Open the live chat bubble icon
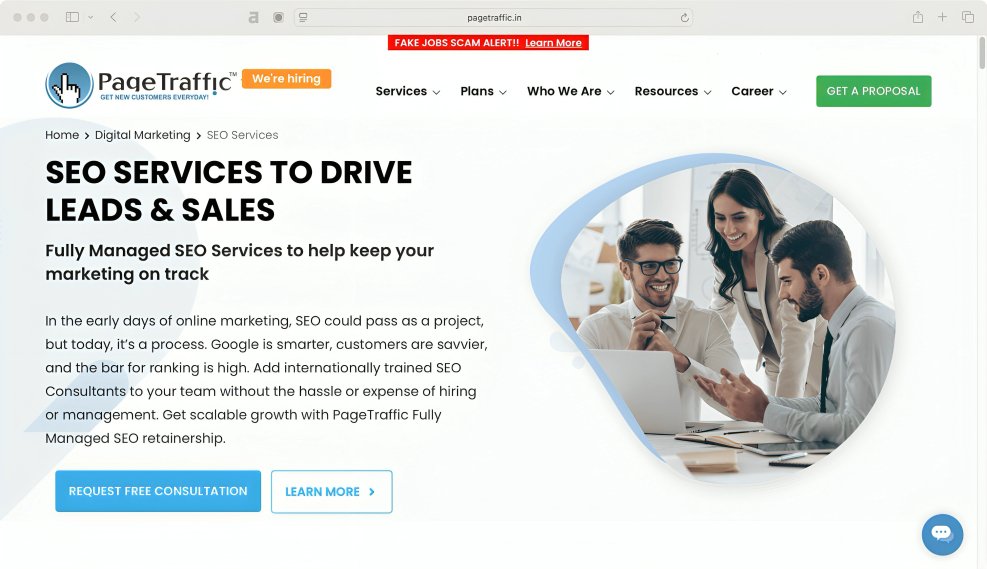Image resolution: width=987 pixels, height=569 pixels. 942,534
